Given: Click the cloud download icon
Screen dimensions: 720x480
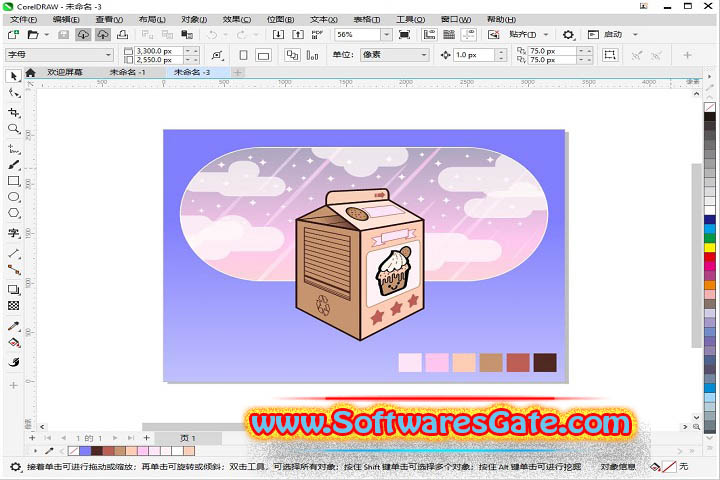Looking at the screenshot, I should click(x=83, y=34).
